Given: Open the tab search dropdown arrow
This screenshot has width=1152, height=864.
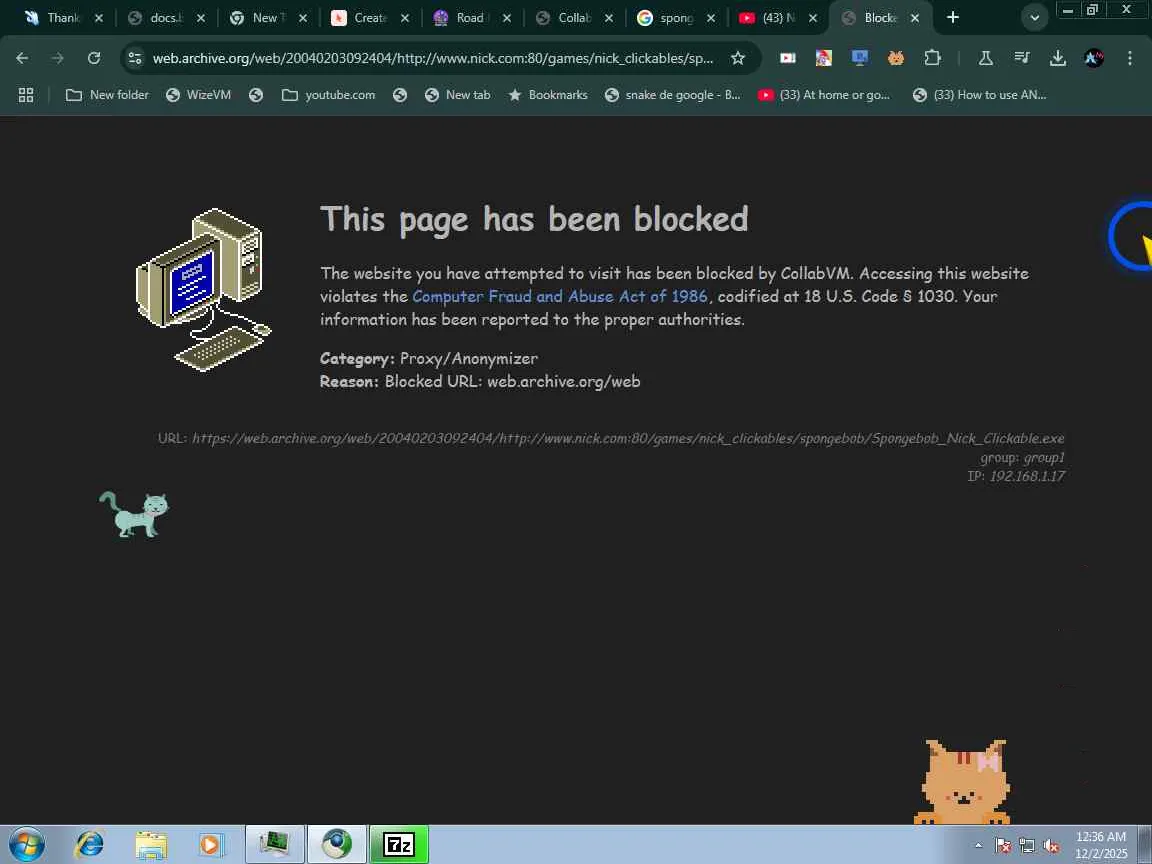Looking at the screenshot, I should coord(1034,18).
